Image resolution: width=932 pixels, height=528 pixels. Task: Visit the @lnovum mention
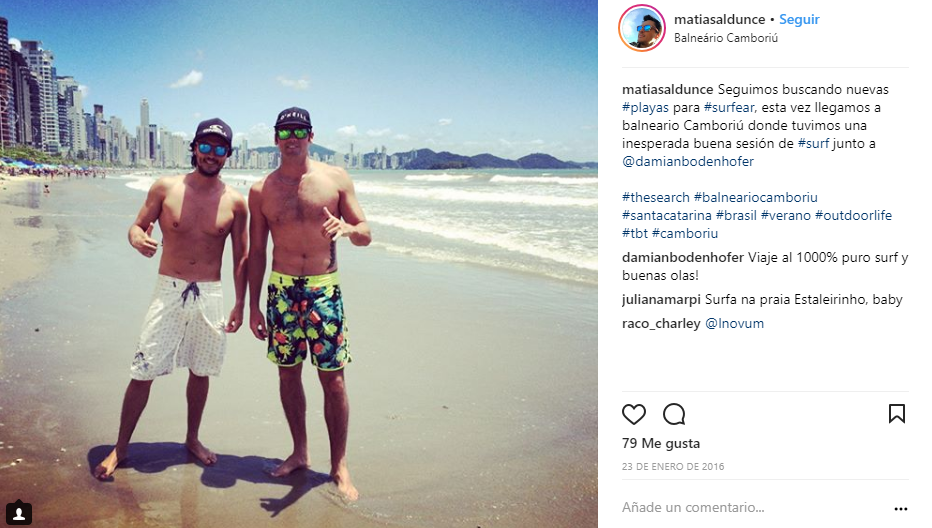pos(734,323)
